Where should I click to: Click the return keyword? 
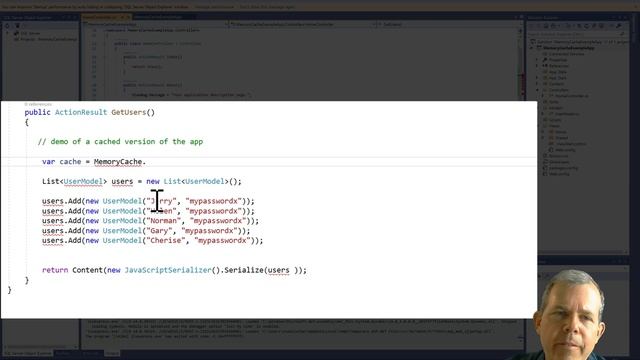[55, 270]
